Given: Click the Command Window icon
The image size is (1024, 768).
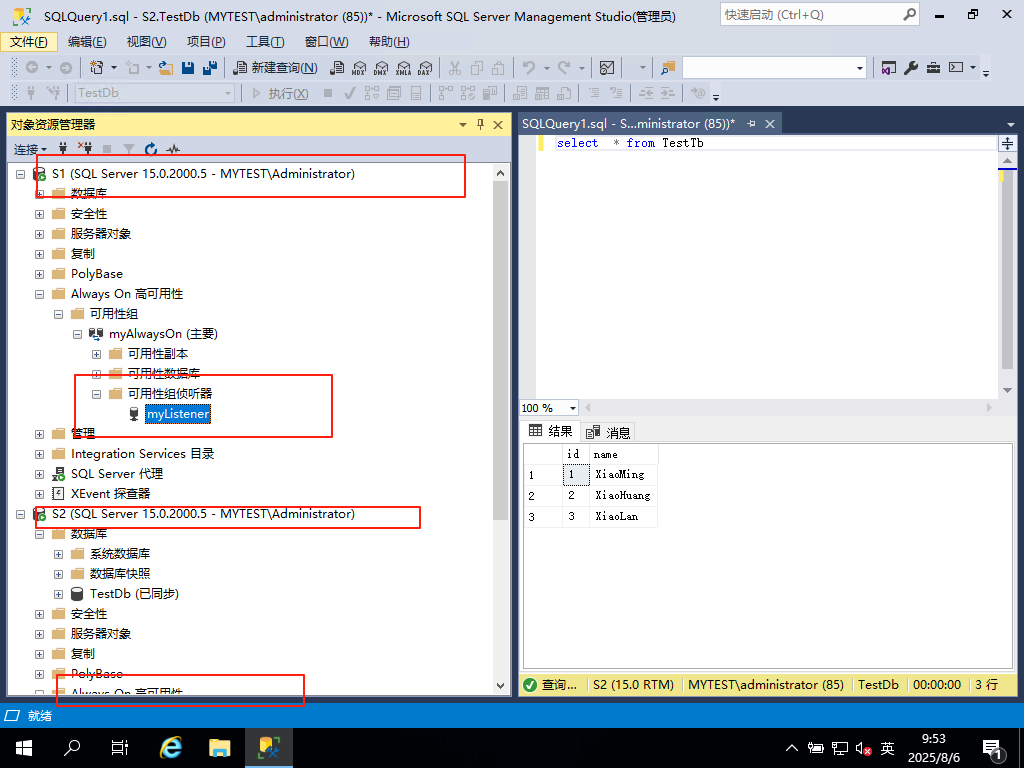Looking at the screenshot, I should (x=956, y=67).
